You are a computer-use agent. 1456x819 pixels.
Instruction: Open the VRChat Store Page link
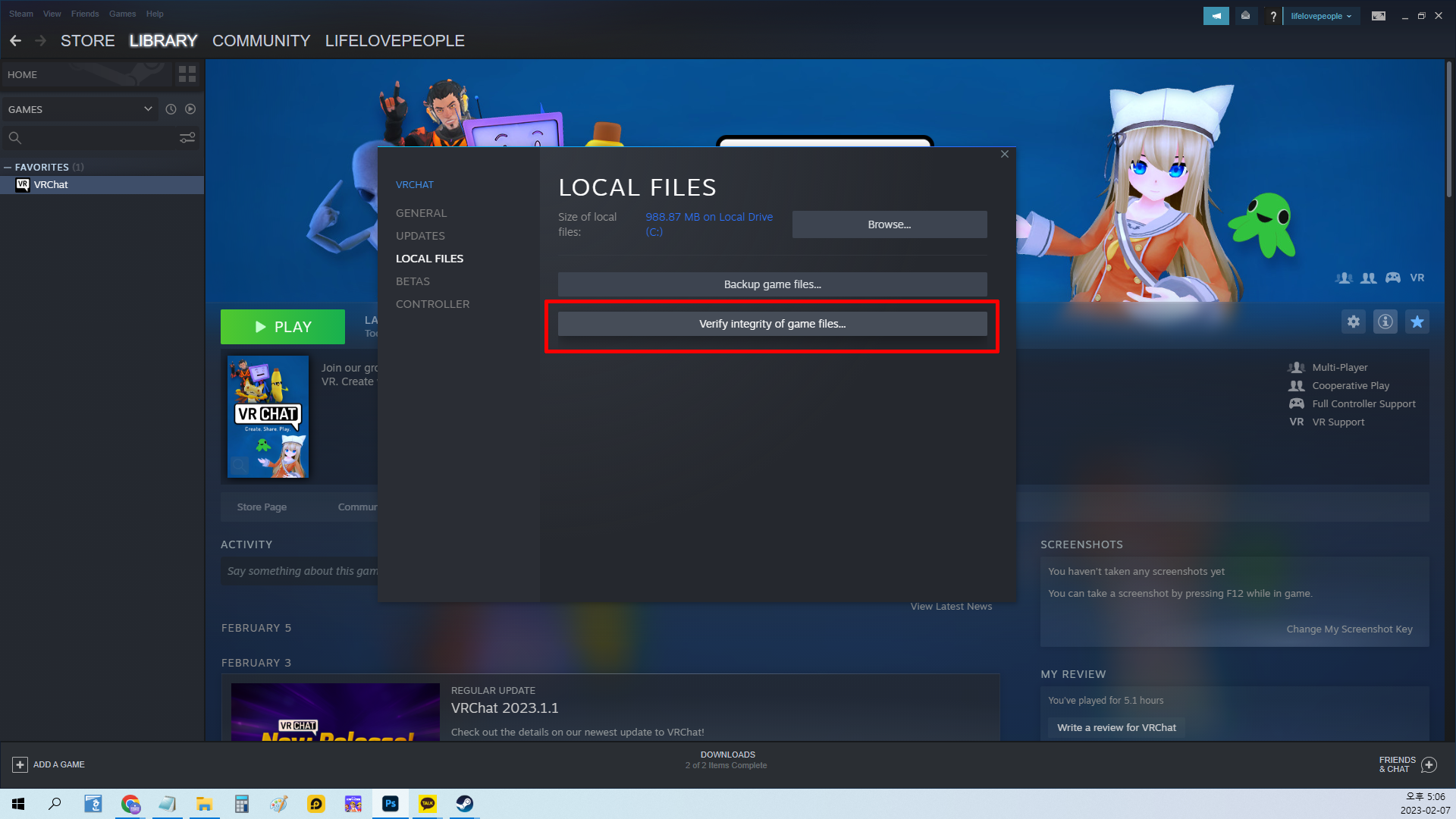262,507
